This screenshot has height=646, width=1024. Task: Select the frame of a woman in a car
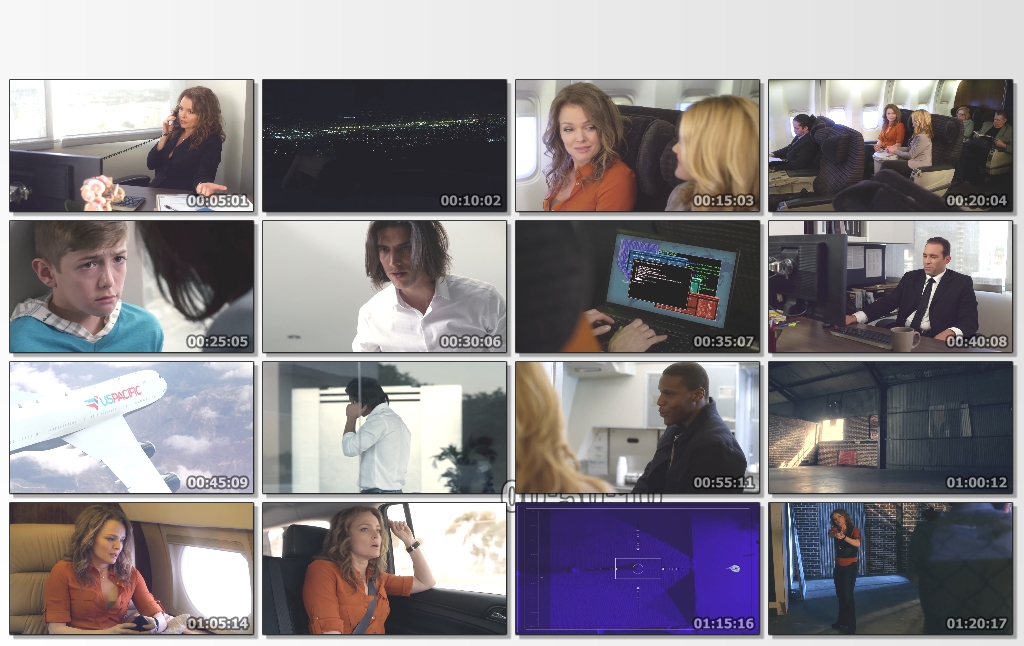[x=385, y=568]
